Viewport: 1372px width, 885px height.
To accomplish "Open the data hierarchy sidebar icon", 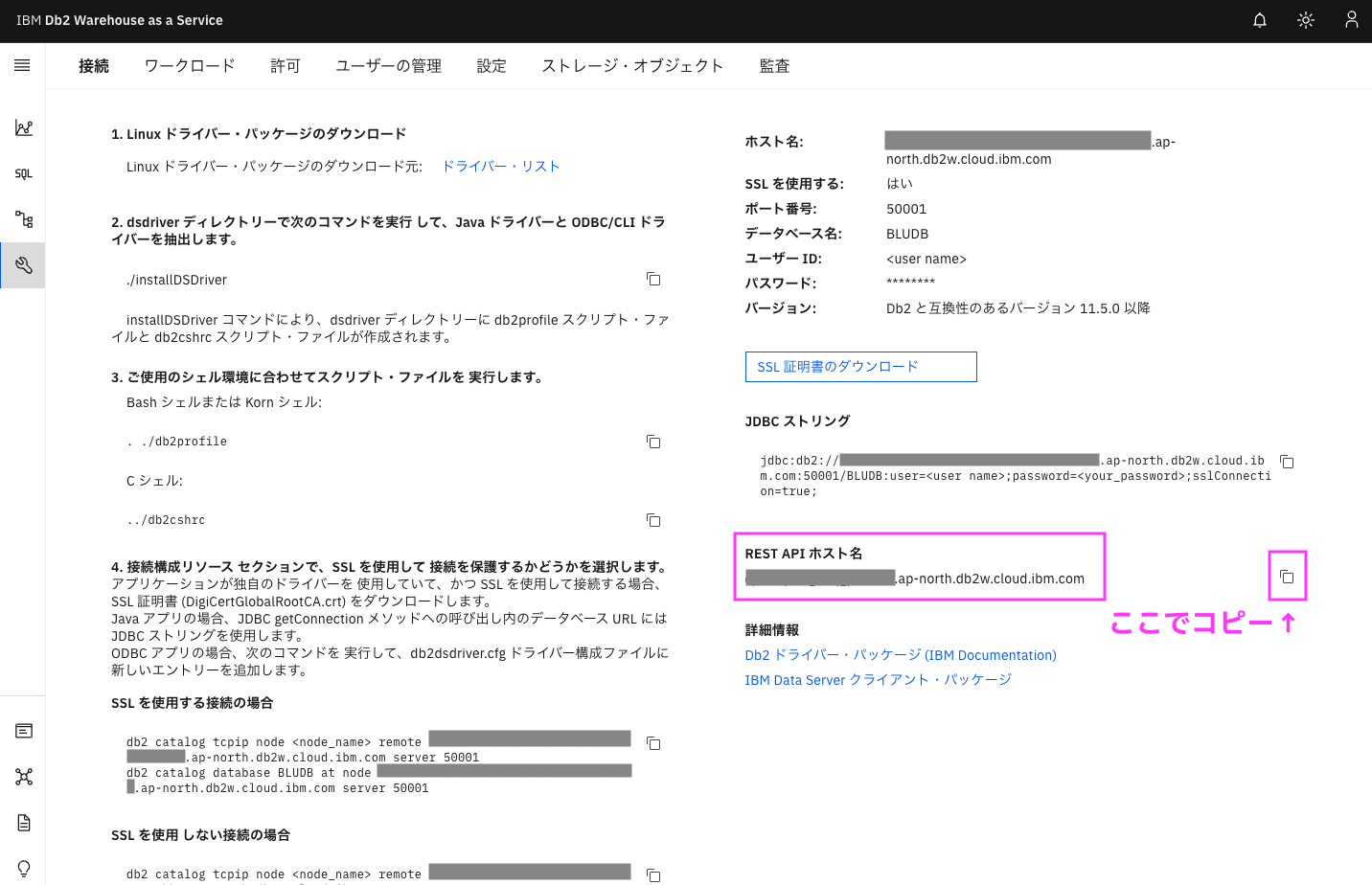I will pos(24,219).
